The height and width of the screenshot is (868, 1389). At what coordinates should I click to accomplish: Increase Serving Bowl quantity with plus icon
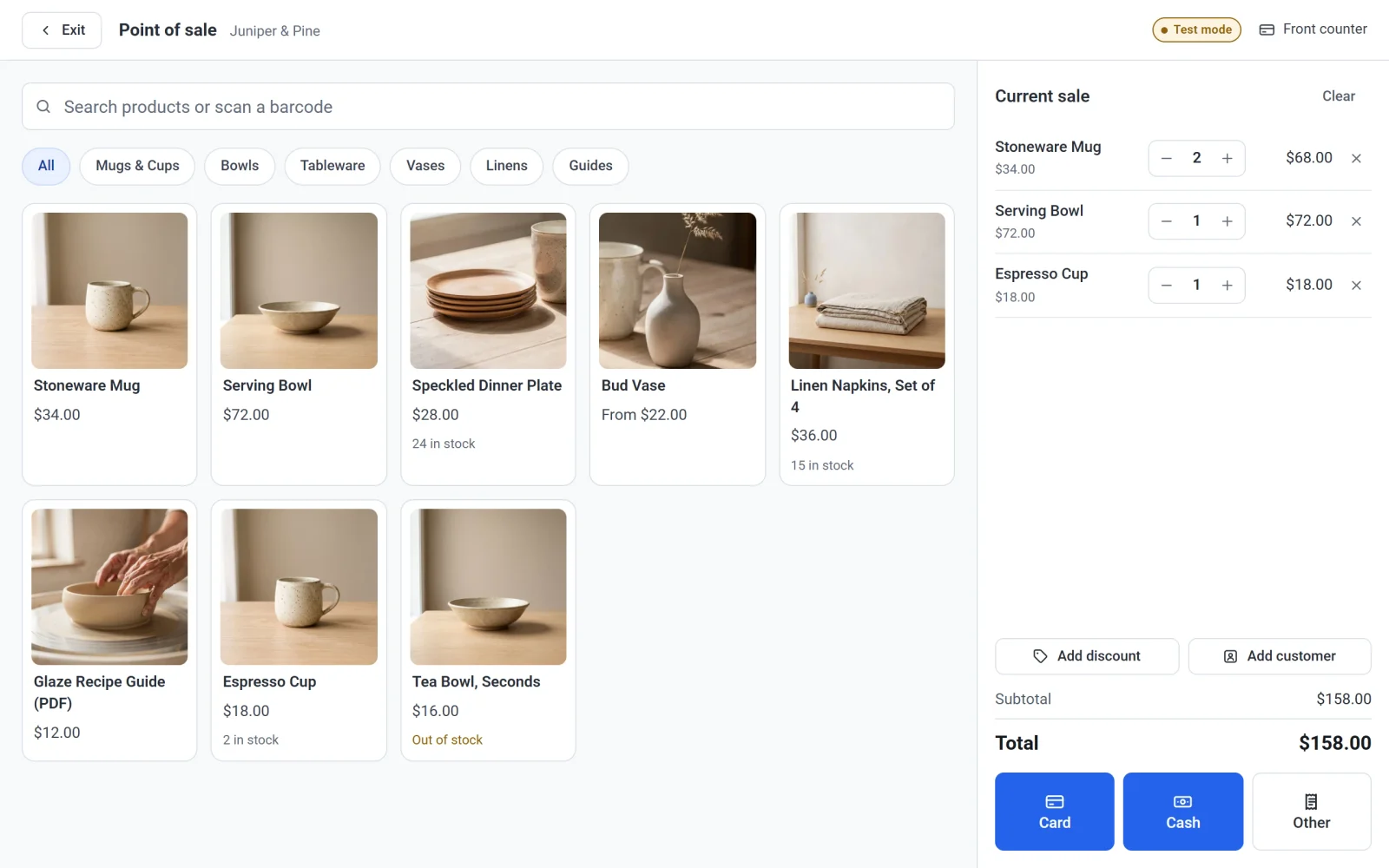pos(1227,221)
